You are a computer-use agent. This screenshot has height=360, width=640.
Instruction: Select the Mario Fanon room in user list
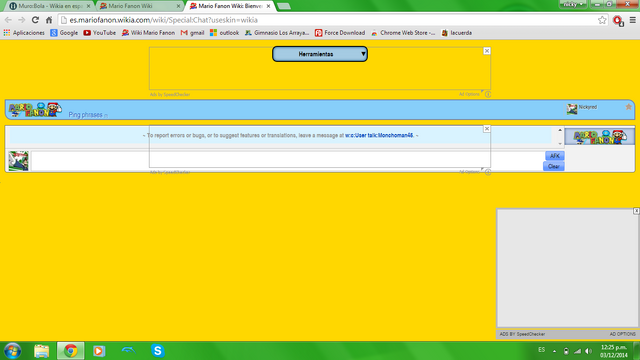[x=600, y=137]
